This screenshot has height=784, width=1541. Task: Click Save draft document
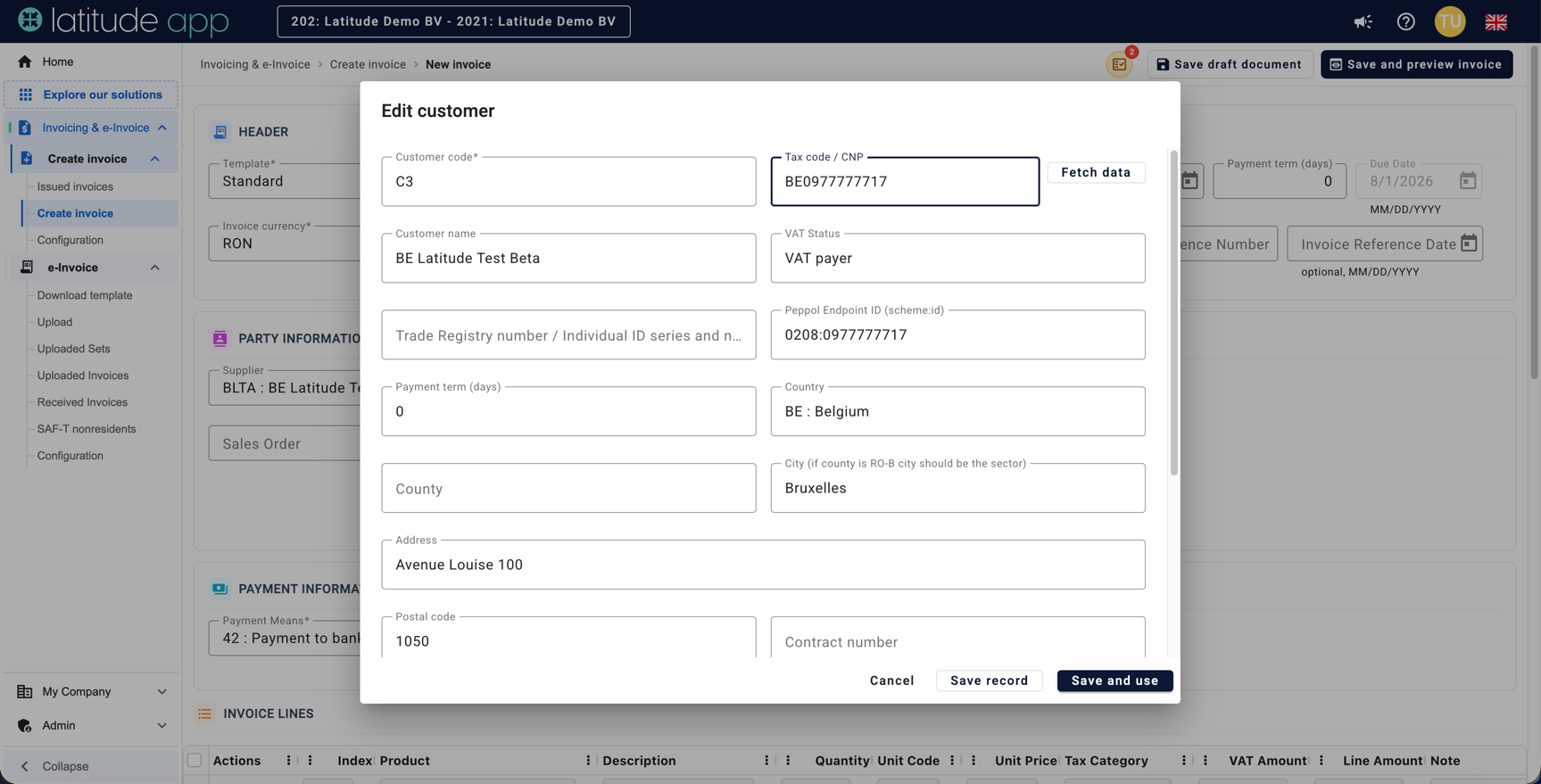pos(1229,64)
